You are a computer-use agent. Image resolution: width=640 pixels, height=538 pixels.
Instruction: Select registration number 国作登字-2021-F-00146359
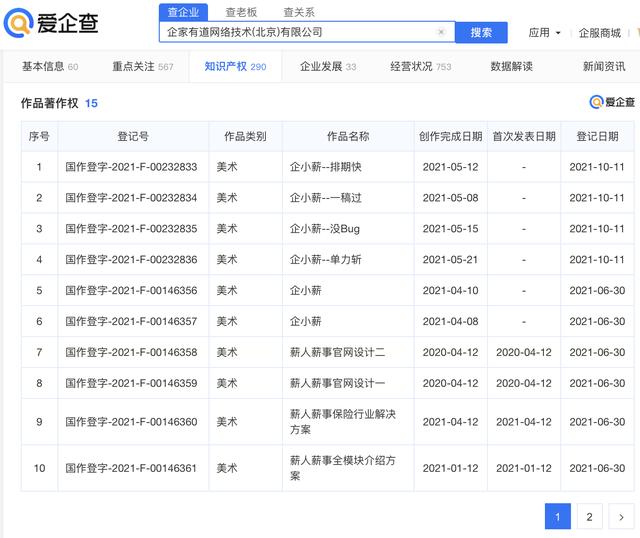131,383
